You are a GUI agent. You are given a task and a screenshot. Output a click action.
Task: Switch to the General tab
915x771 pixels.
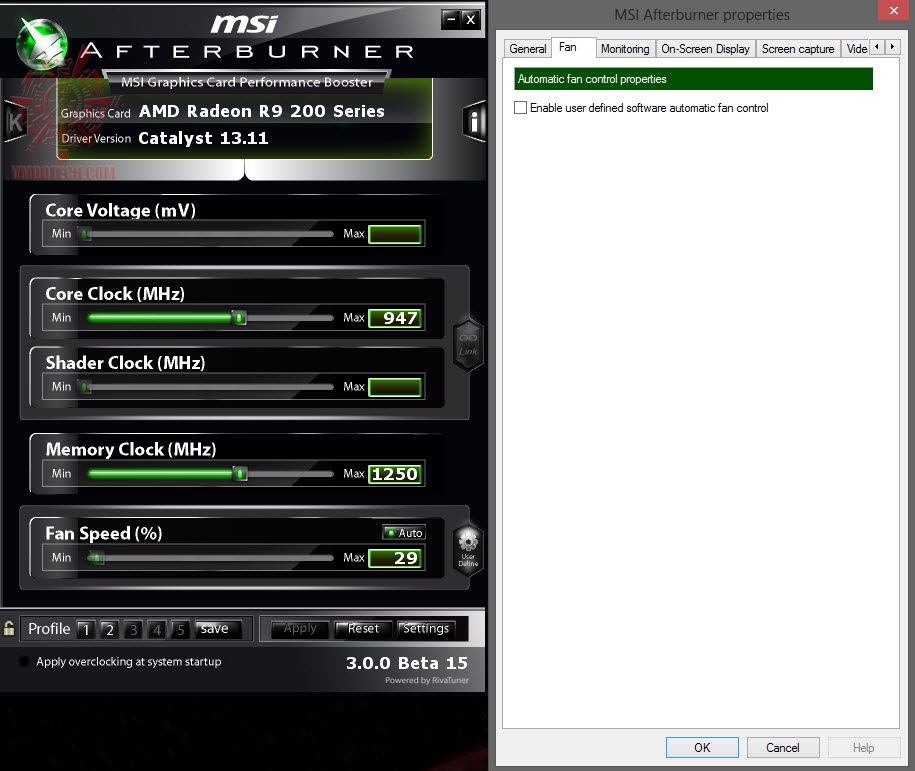click(x=528, y=48)
